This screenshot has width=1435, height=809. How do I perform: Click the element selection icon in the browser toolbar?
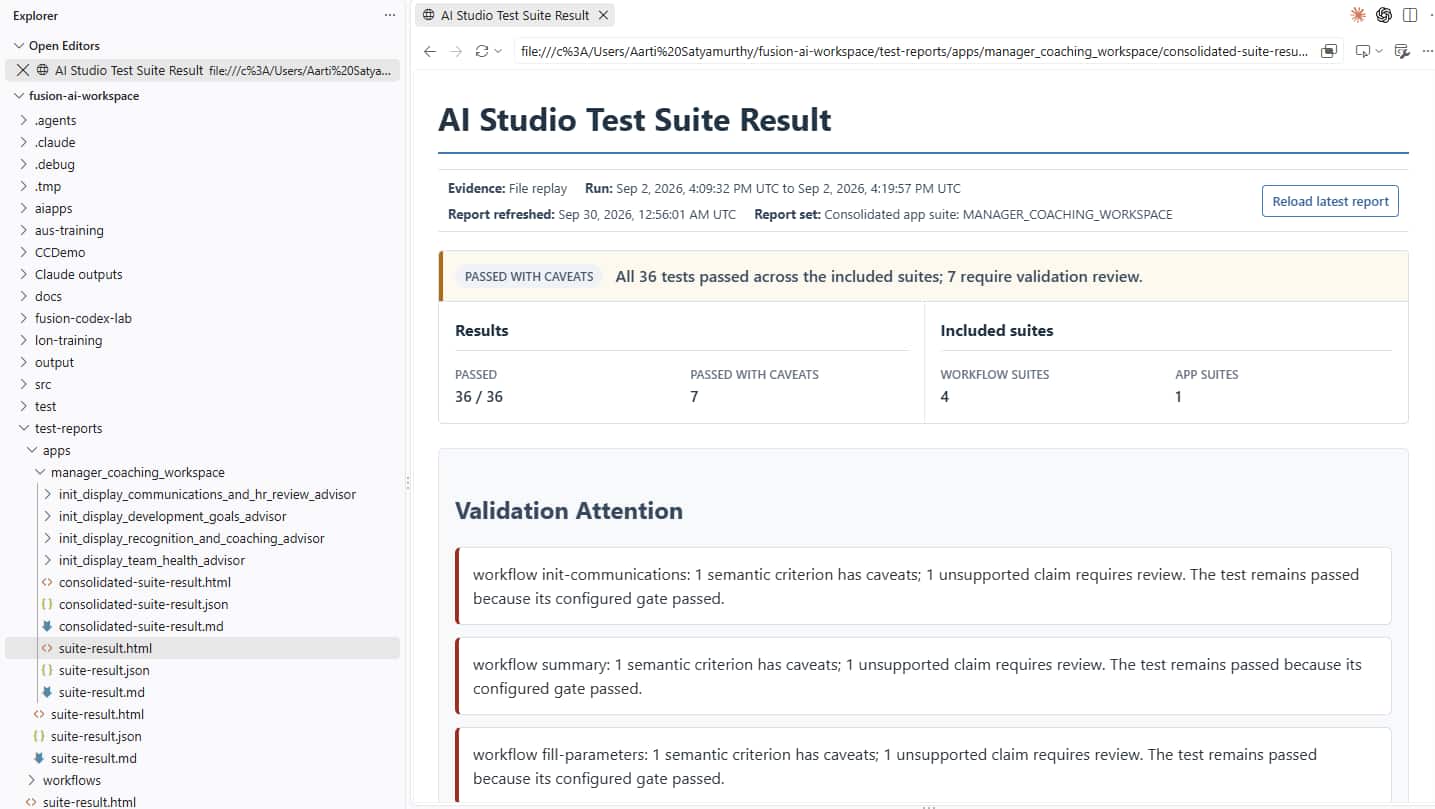[1362, 51]
